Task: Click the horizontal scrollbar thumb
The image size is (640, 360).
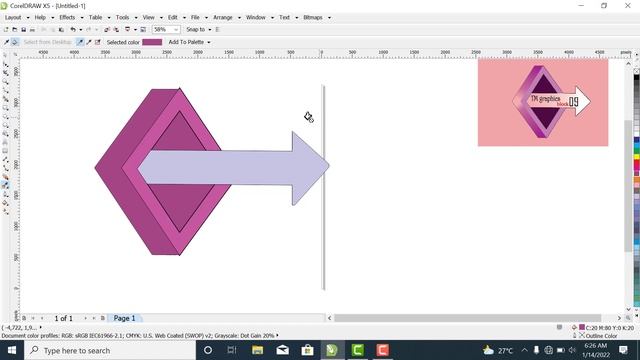Action: pyautogui.click(x=467, y=318)
